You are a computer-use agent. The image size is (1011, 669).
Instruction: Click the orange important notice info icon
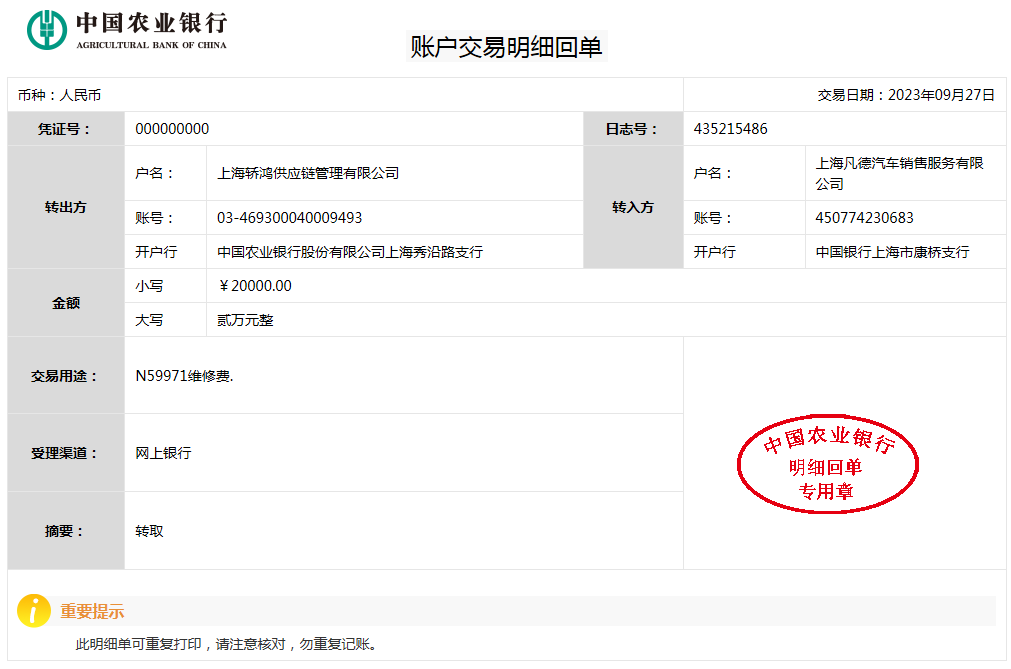click(33, 610)
